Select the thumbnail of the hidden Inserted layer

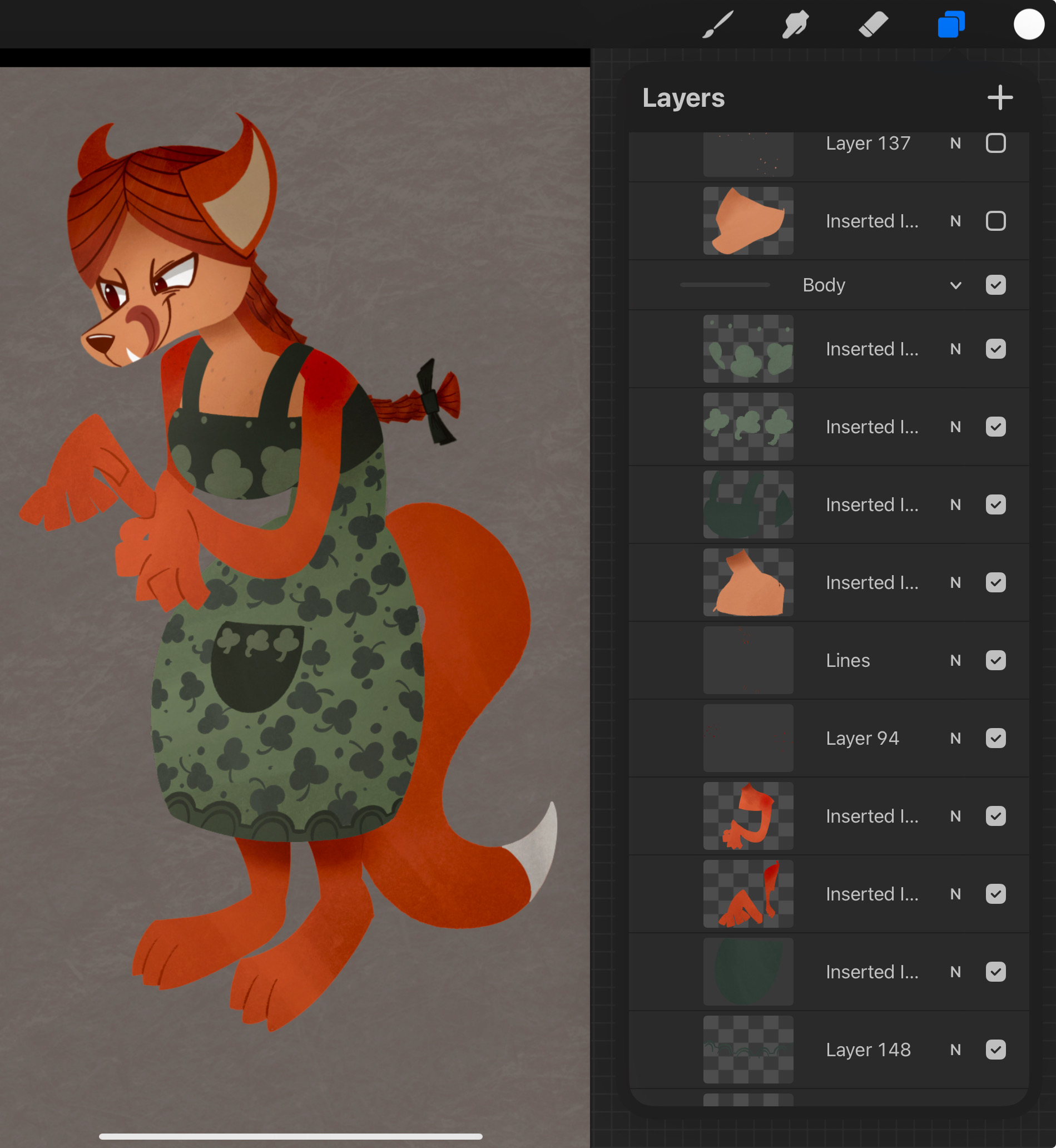748,221
